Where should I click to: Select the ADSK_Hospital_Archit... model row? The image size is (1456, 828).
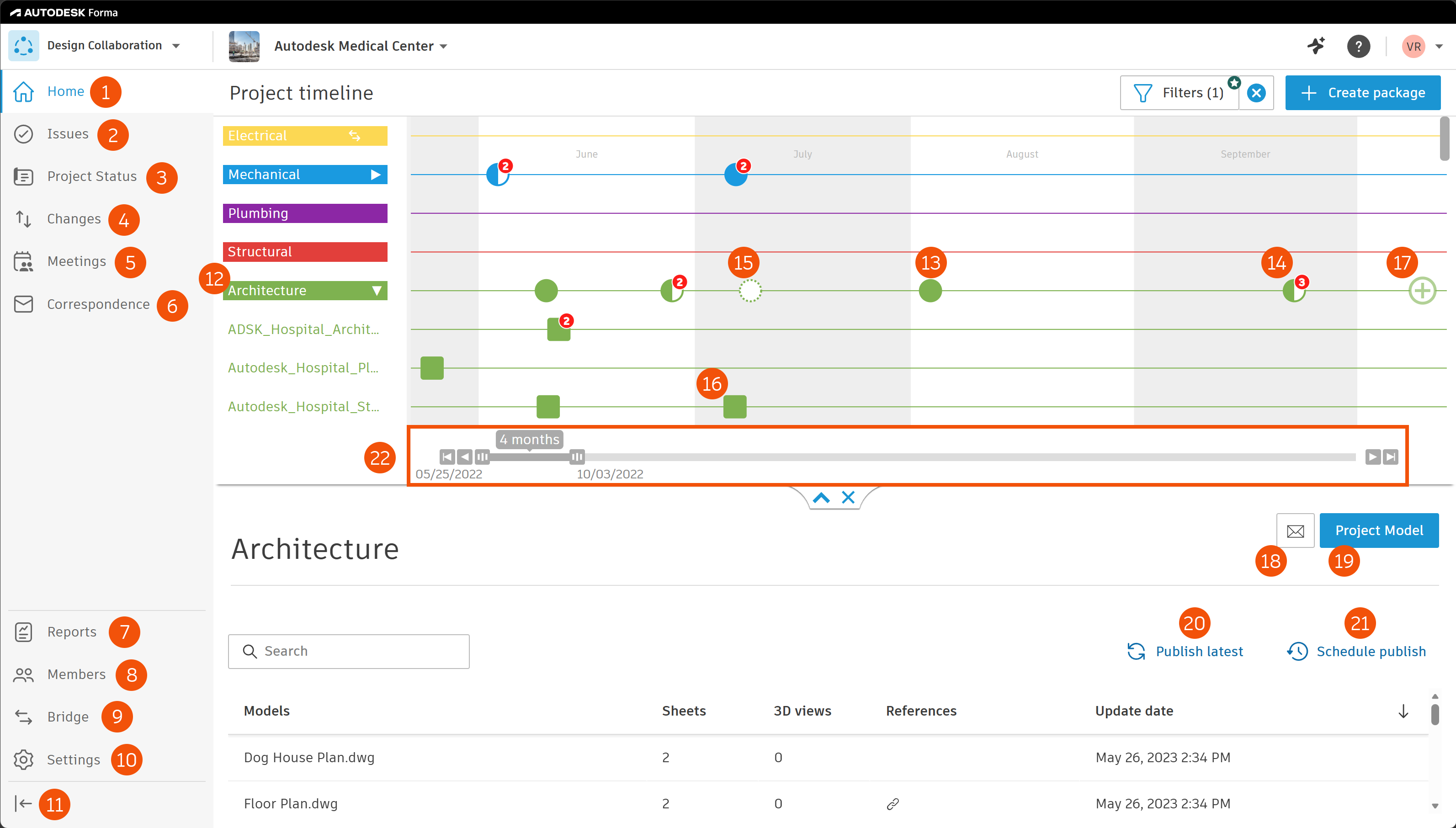point(303,329)
